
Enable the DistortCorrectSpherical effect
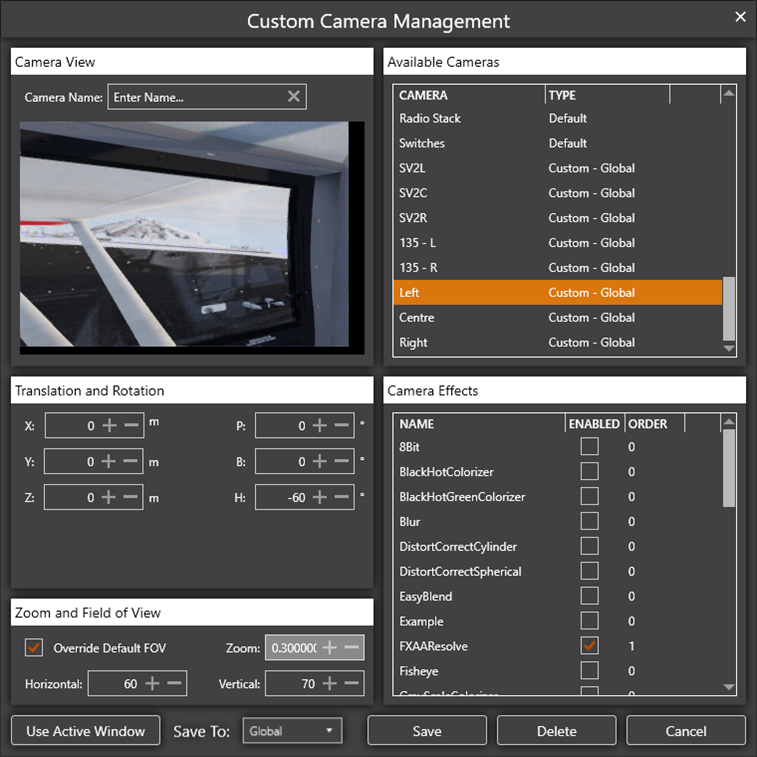pyautogui.click(x=589, y=571)
